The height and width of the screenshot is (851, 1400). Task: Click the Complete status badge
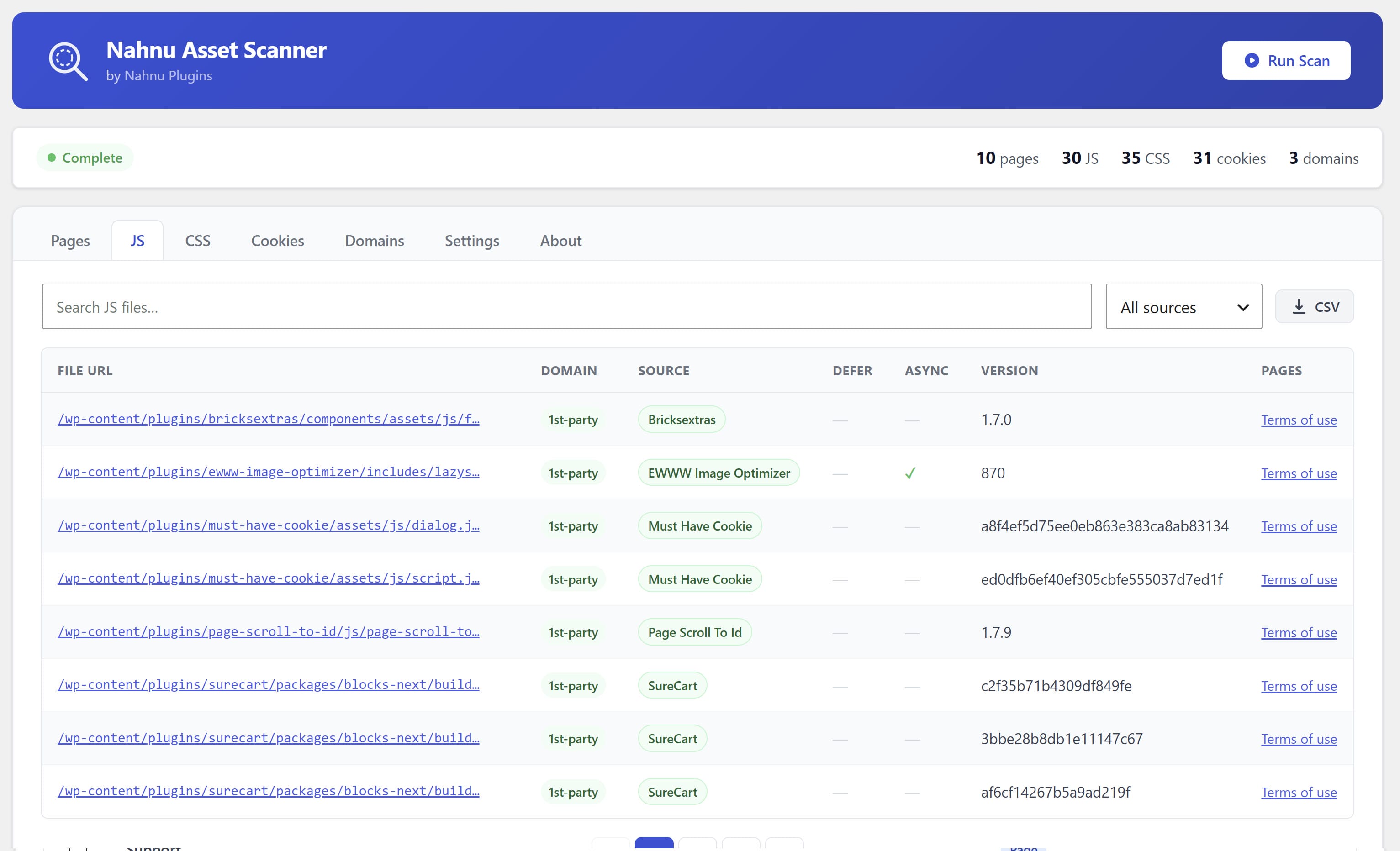tap(85, 158)
